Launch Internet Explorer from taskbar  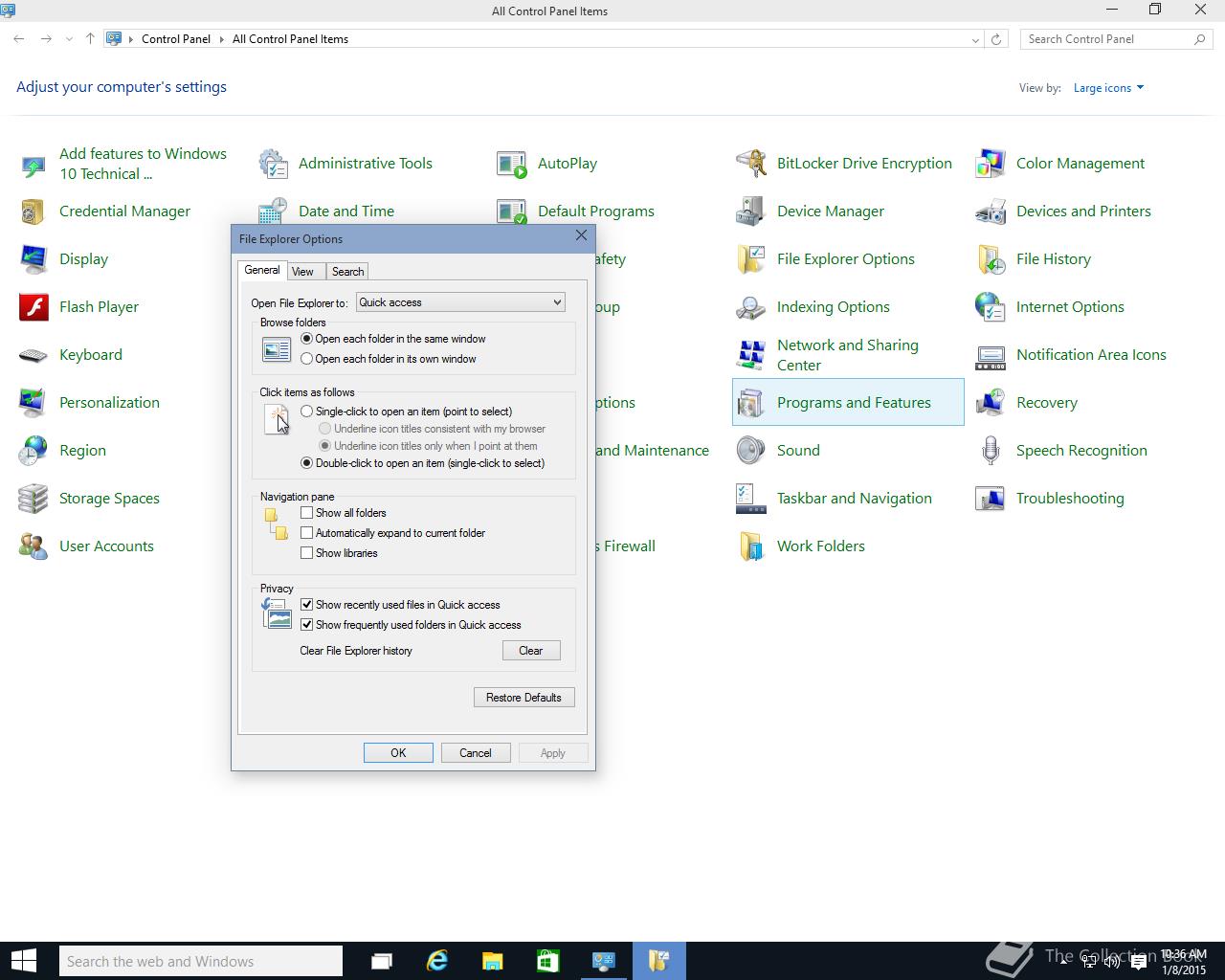click(437, 961)
